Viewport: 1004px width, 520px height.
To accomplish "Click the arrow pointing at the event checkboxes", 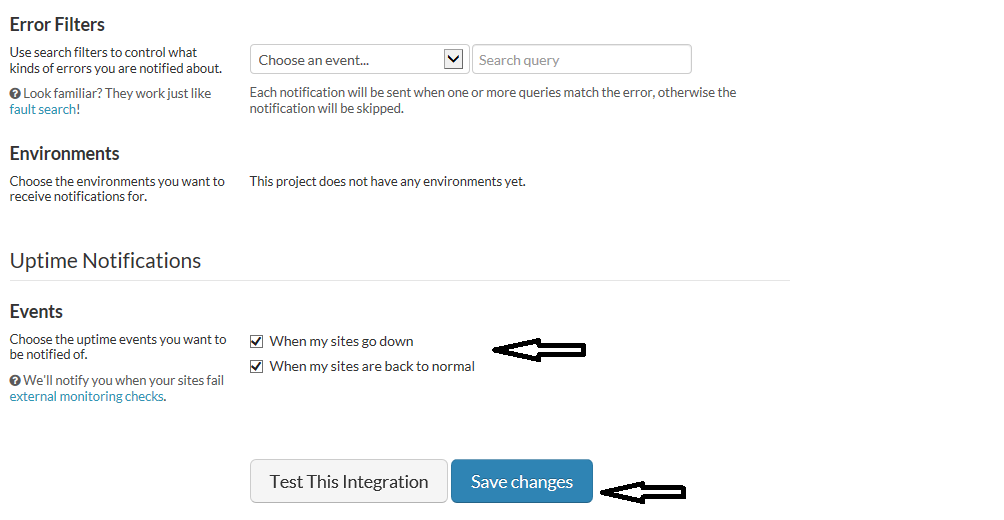I will [540, 349].
